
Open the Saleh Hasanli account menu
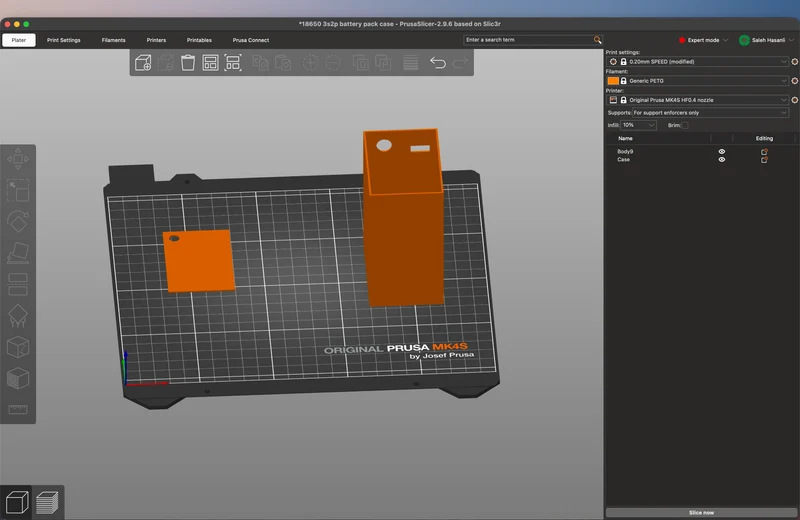coord(767,40)
